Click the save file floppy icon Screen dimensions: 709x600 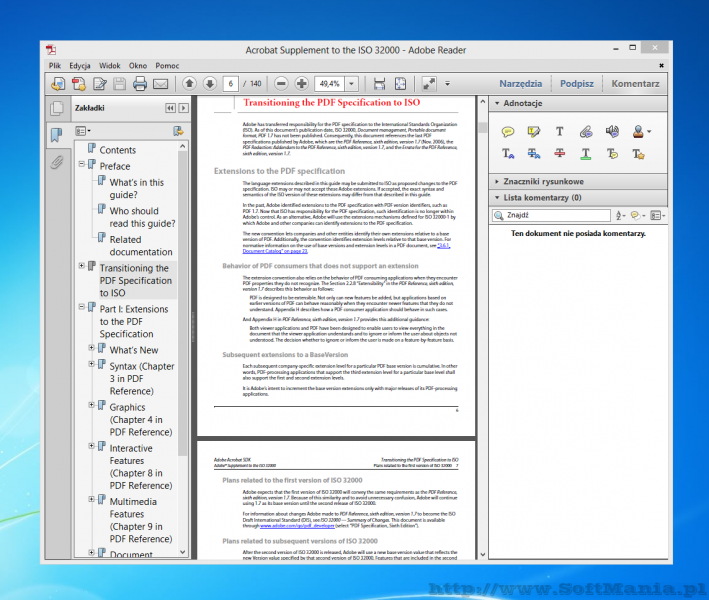pyautogui.click(x=119, y=84)
